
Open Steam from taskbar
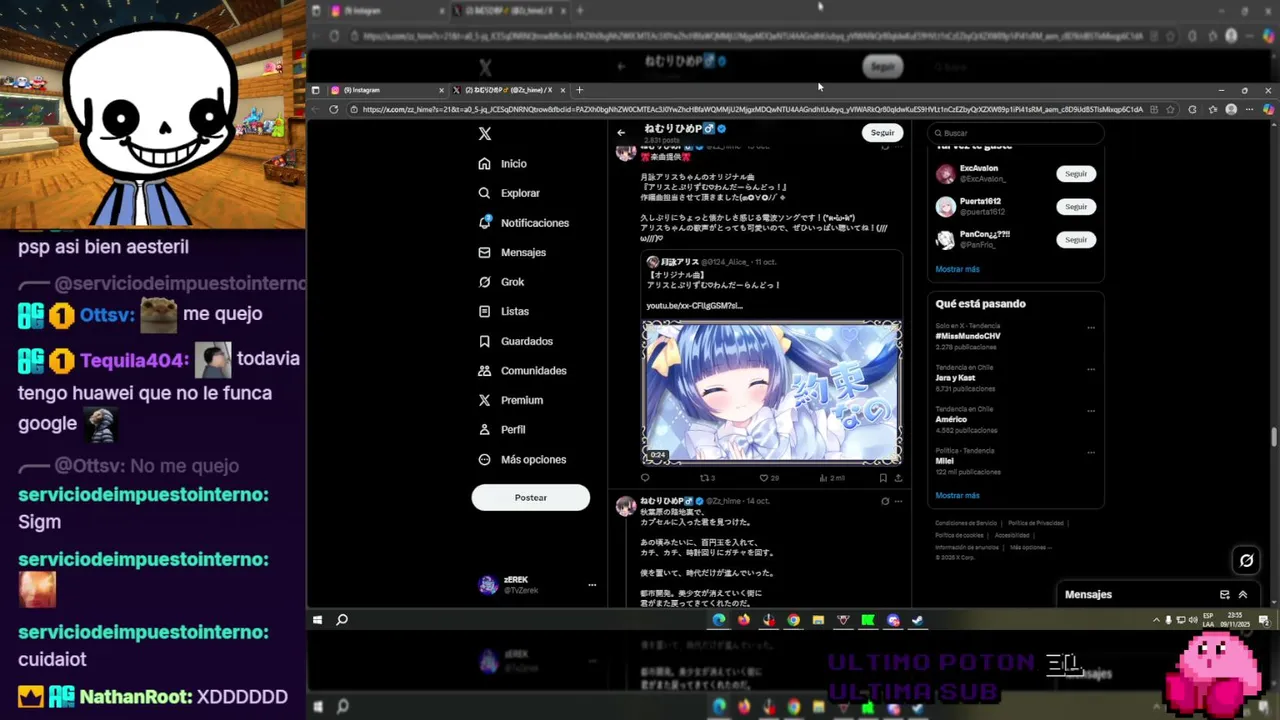pos(918,620)
